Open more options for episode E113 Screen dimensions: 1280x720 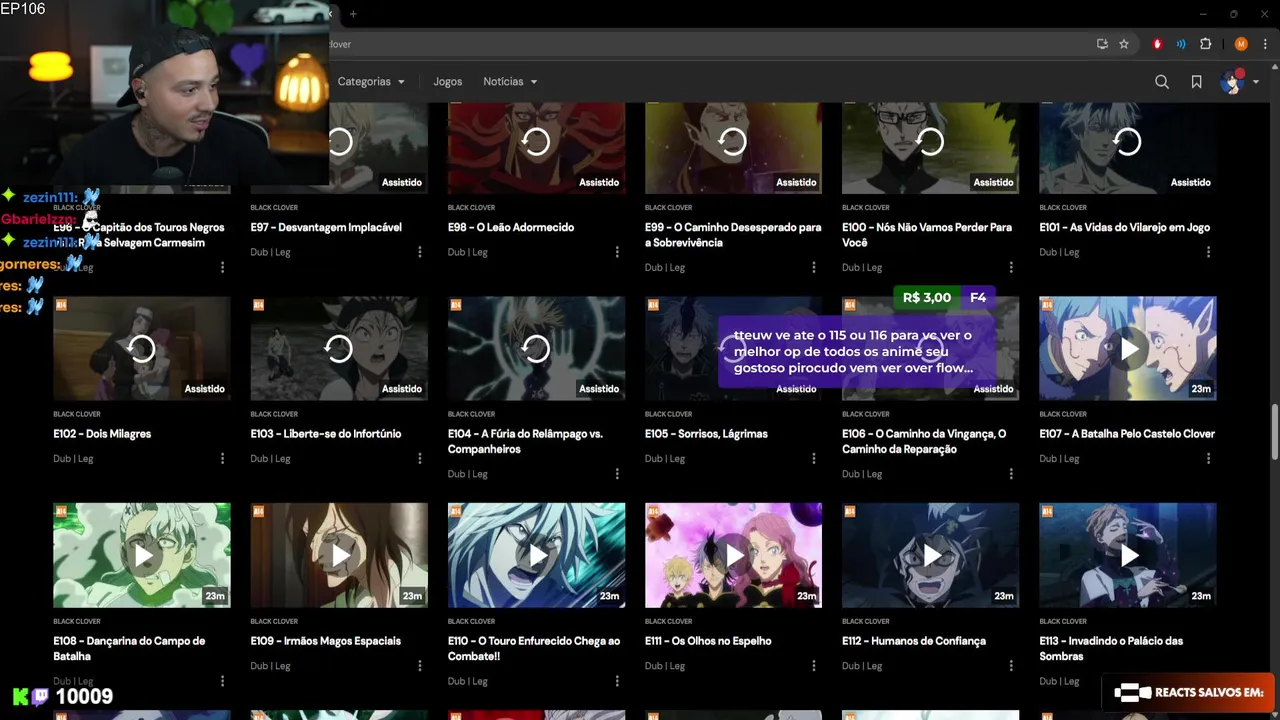(1208, 681)
